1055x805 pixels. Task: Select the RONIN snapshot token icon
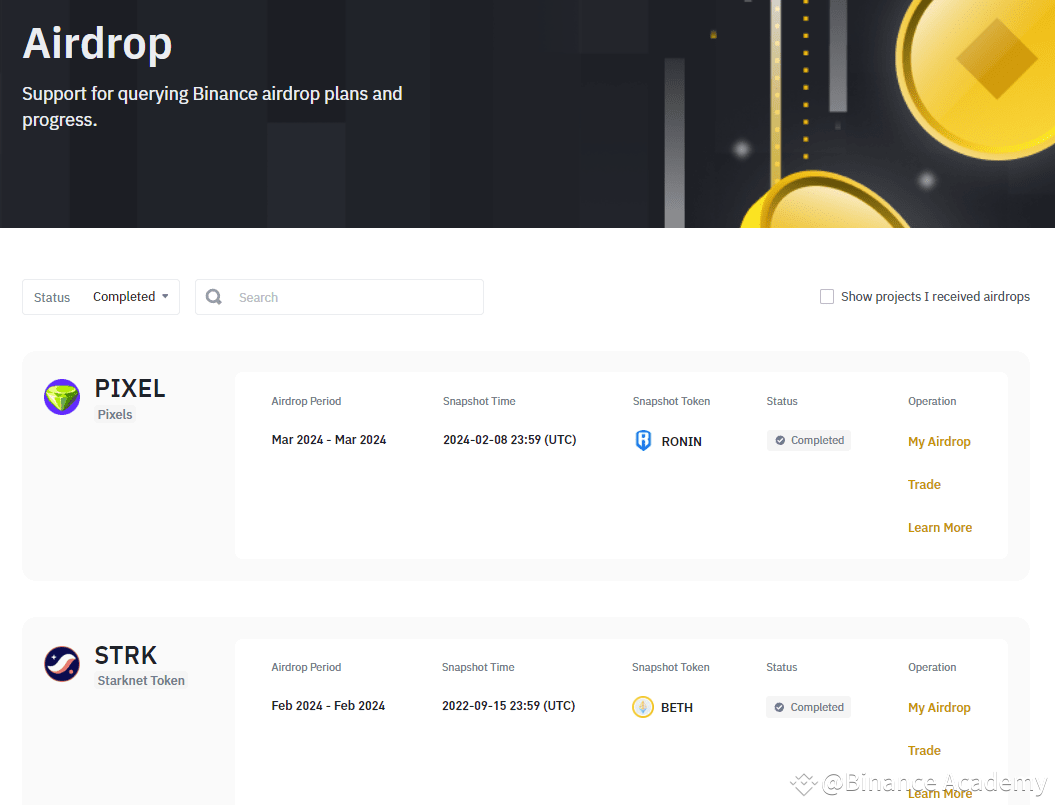pos(641,440)
